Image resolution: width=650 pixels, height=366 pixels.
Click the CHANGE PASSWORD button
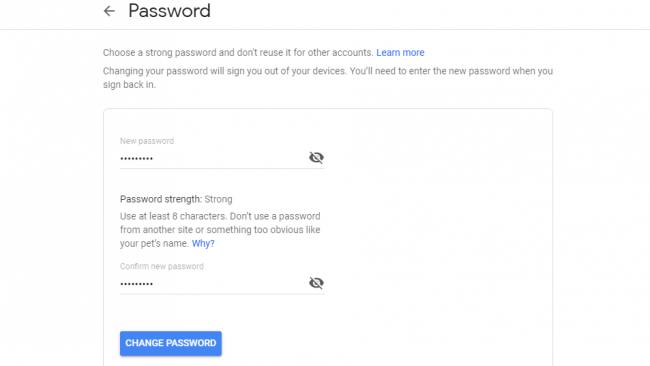coord(171,343)
